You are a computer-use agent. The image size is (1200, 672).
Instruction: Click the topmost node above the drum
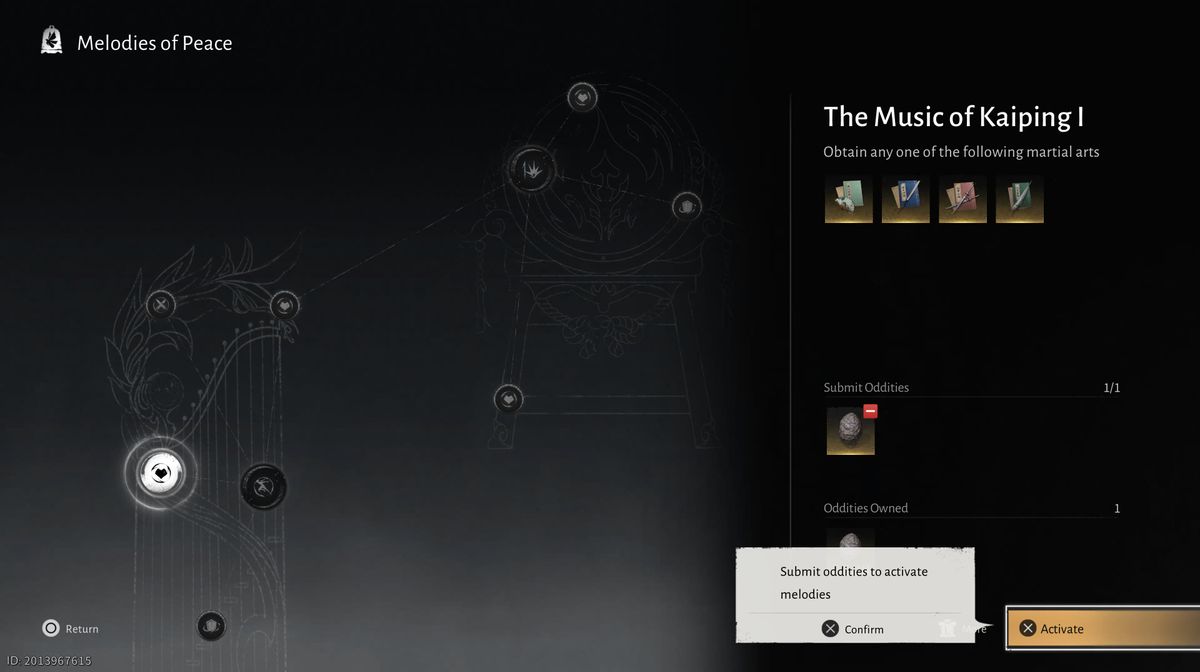pyautogui.click(x=582, y=97)
